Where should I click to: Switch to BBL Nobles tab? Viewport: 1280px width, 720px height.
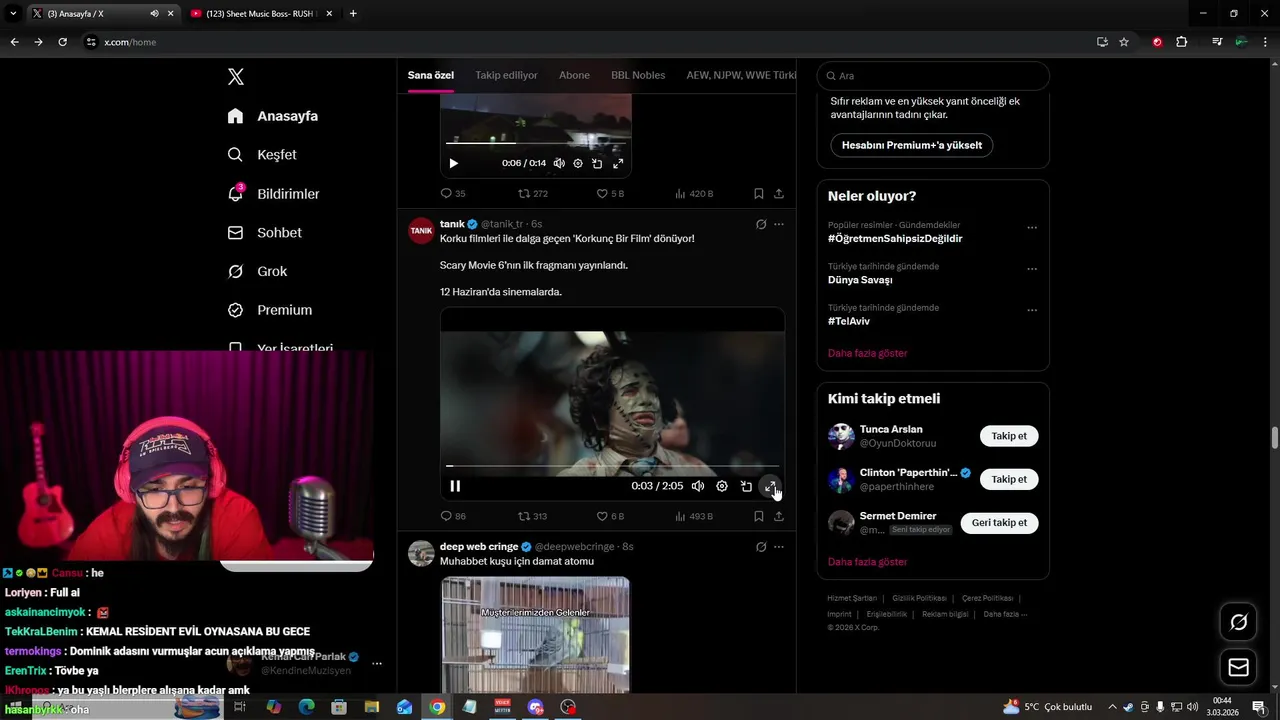point(638,76)
